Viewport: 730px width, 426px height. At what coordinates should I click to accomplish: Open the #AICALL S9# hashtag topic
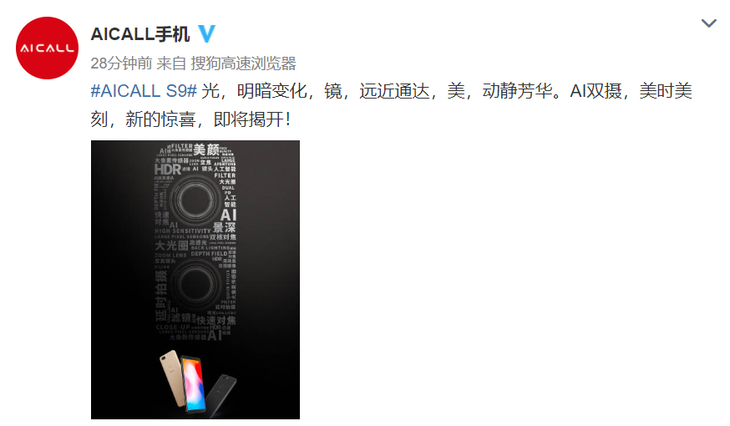(144, 91)
